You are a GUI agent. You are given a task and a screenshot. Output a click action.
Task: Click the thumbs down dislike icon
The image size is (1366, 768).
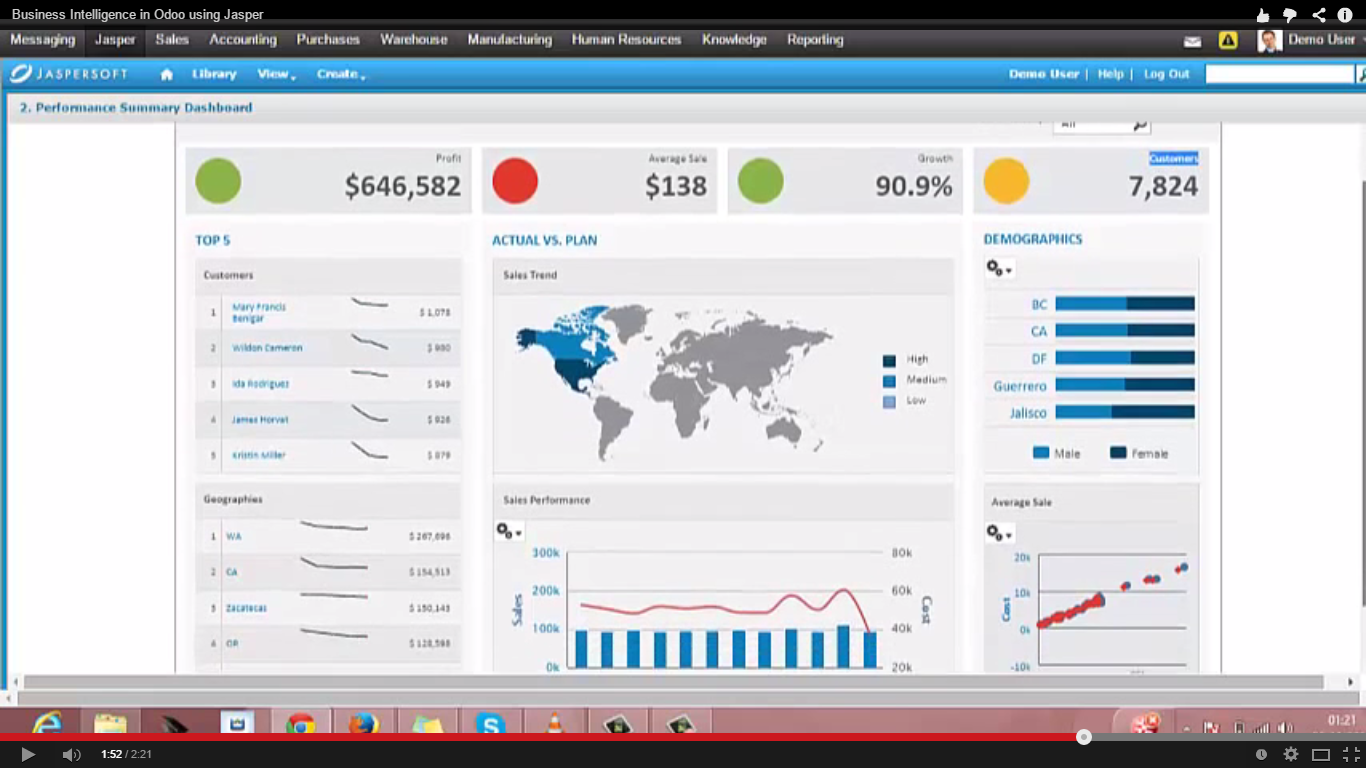coord(1290,15)
